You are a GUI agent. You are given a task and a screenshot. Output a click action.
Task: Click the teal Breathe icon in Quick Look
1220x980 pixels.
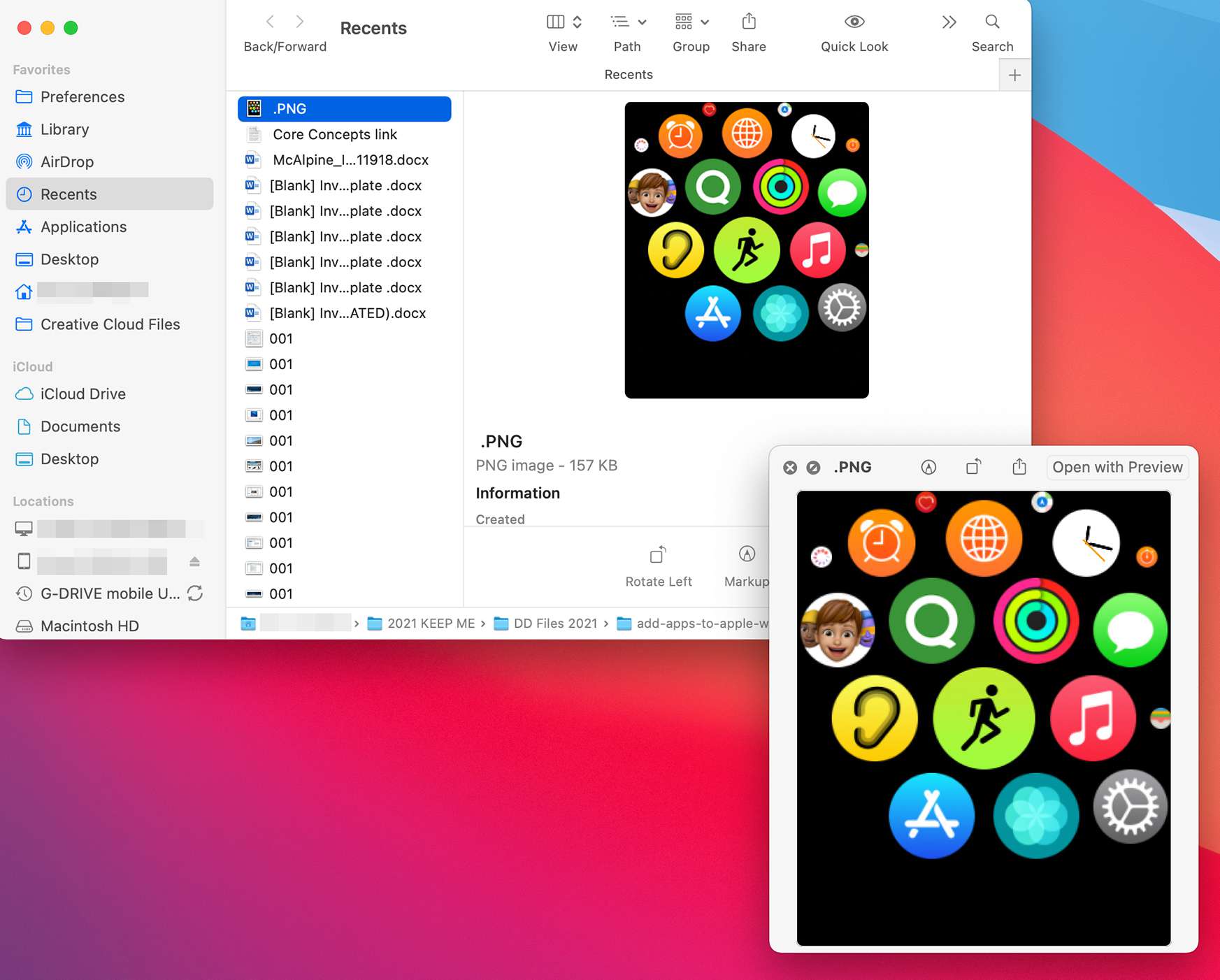1036,816
